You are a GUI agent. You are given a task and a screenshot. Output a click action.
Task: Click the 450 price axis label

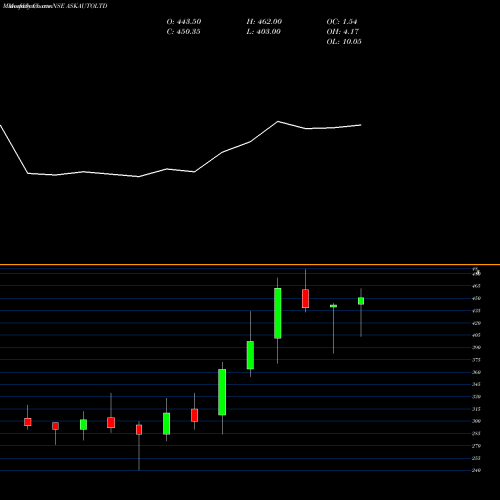477,298
